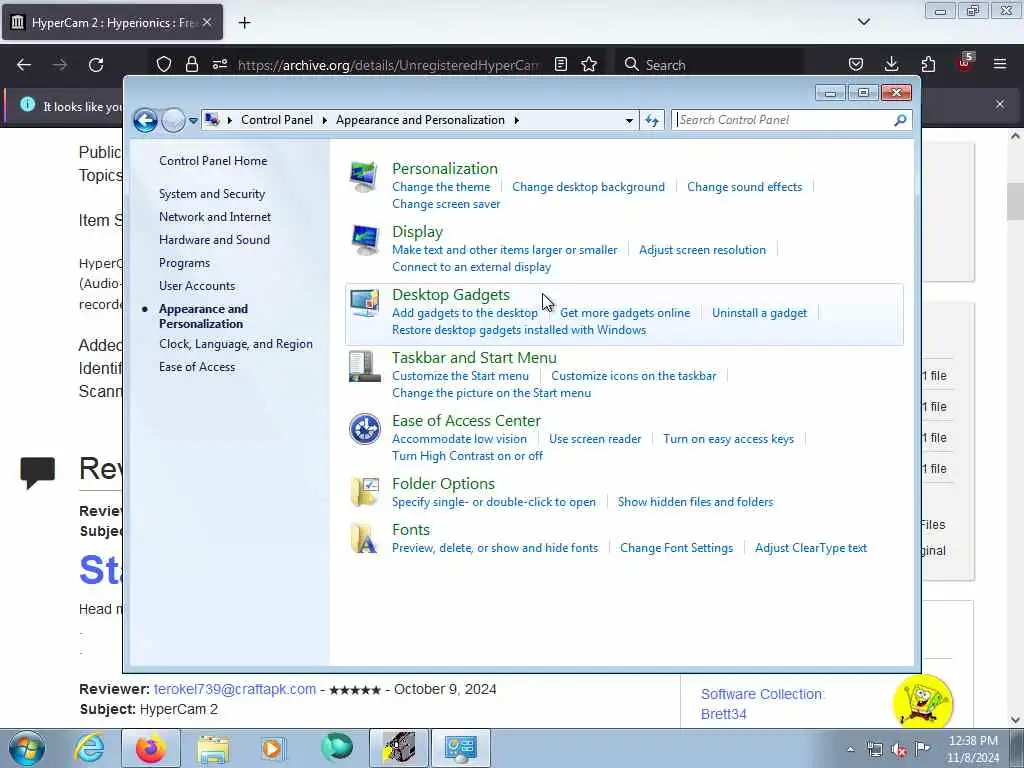Open Network and Internet category
The width and height of the screenshot is (1024, 768).
tap(215, 217)
